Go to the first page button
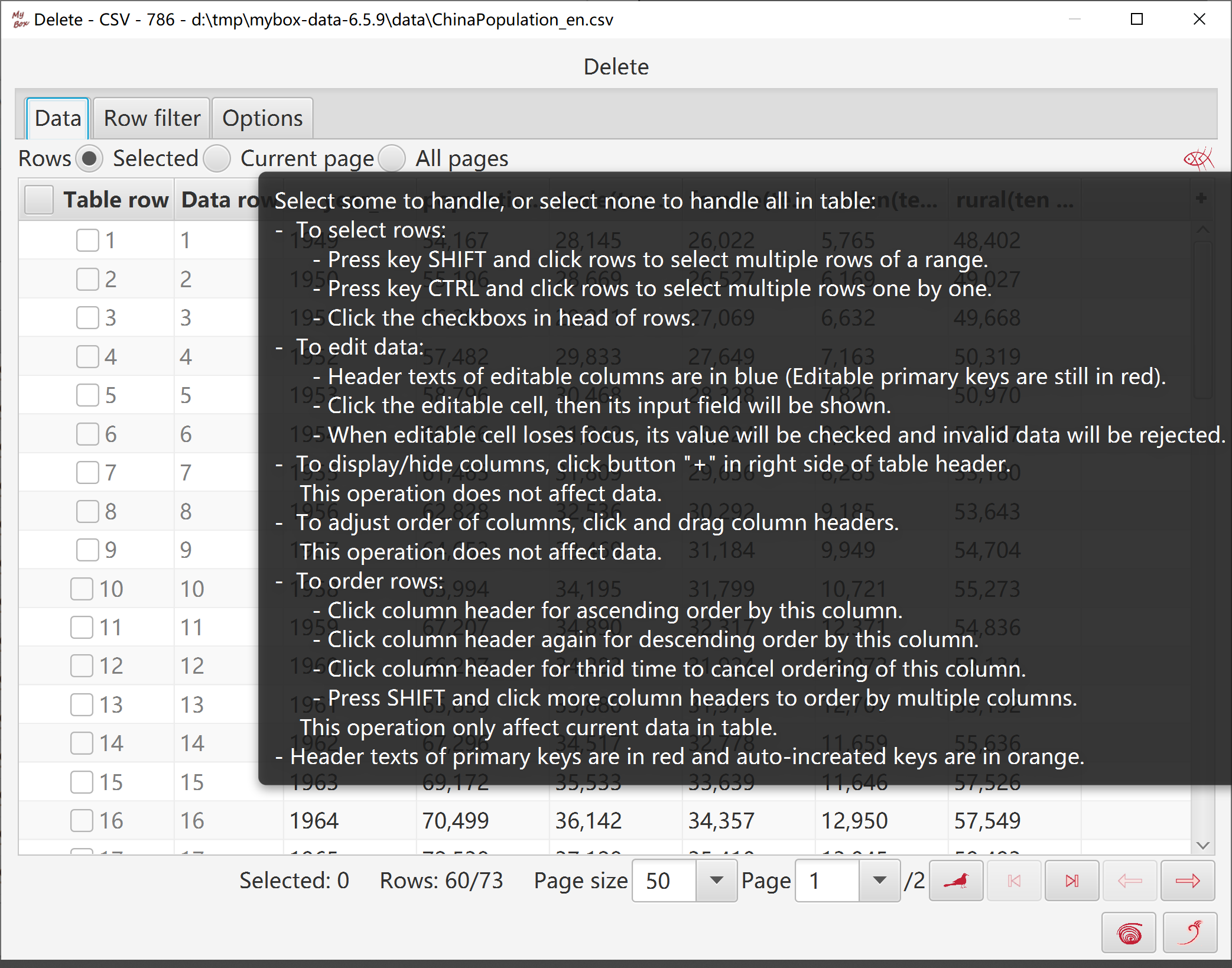This screenshot has width=1232, height=968. tap(1014, 881)
